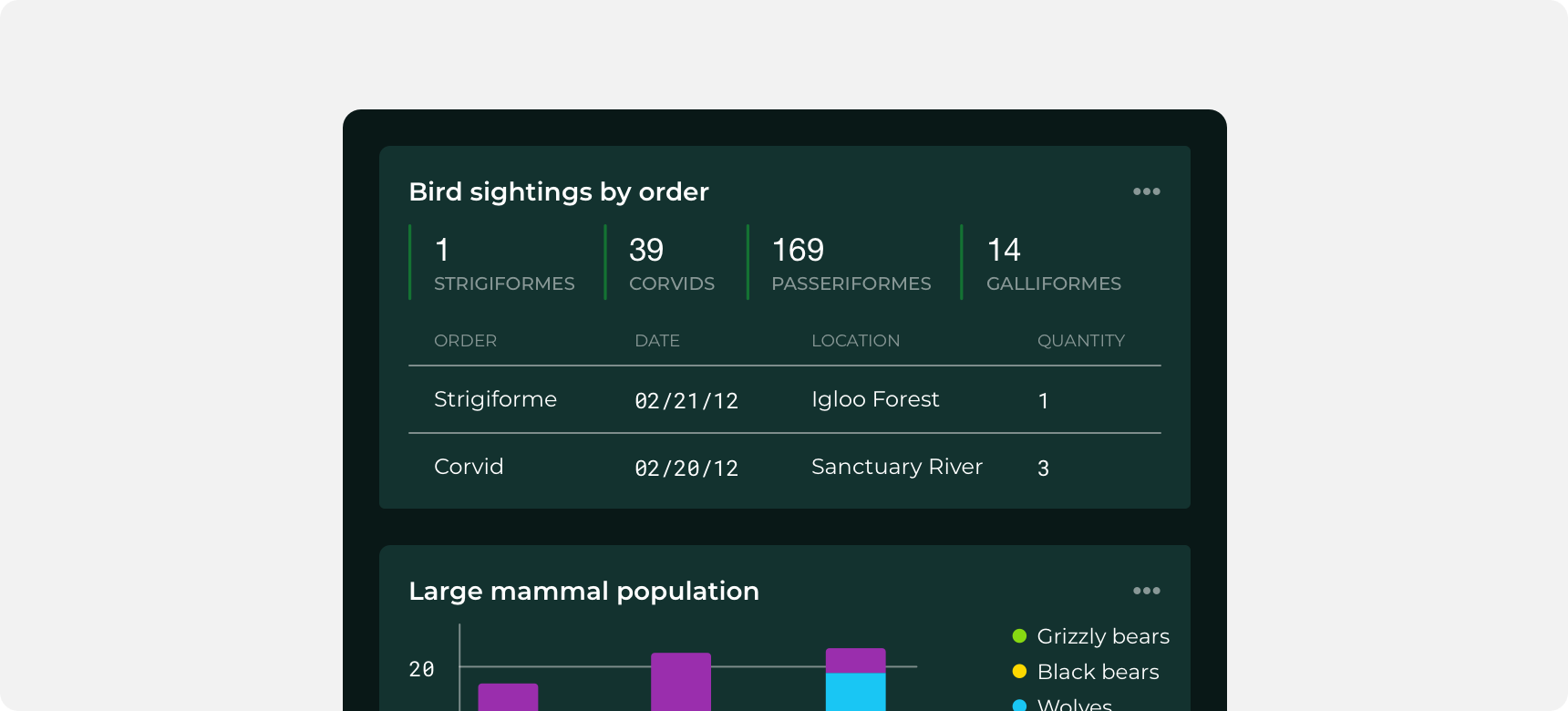1568x711 pixels.
Task: Click the cyan segment of the stacked bar
Action: tap(855, 692)
